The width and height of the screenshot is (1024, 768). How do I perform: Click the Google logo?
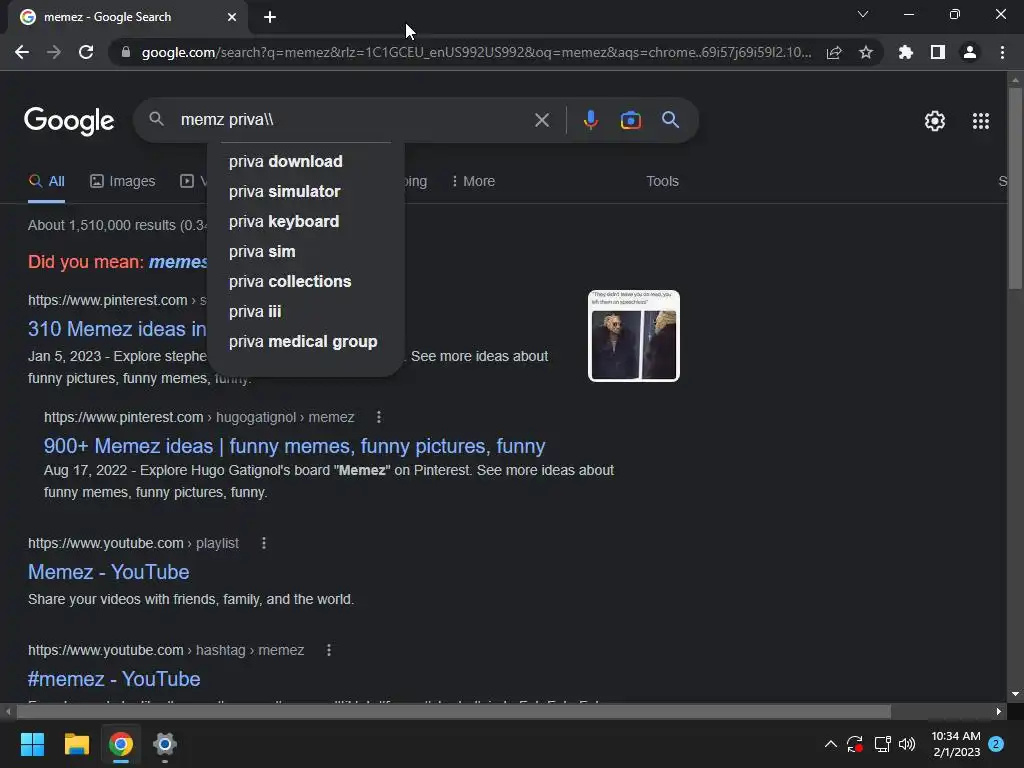coord(69,121)
